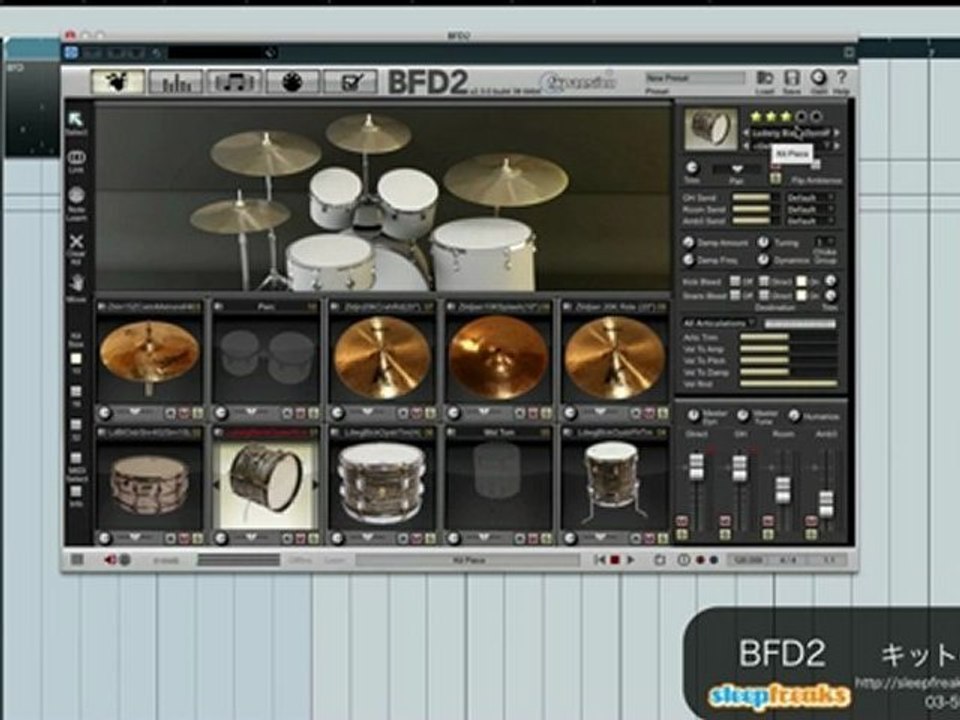
Task: Click the Save preset icon
Action: tap(792, 78)
